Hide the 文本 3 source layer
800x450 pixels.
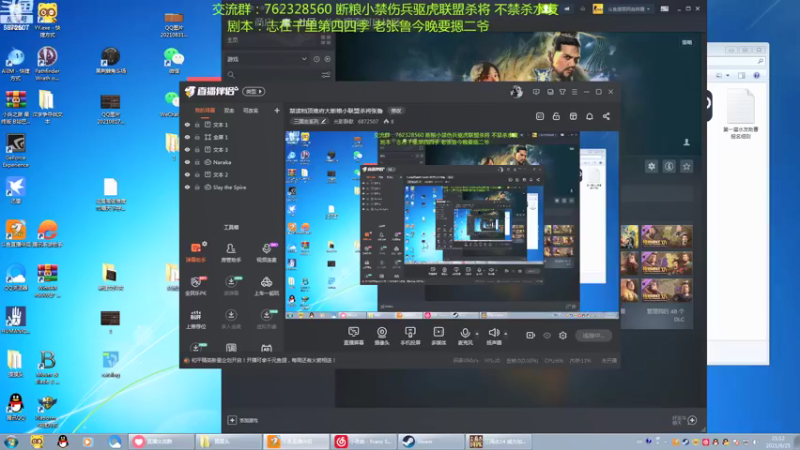point(187,149)
